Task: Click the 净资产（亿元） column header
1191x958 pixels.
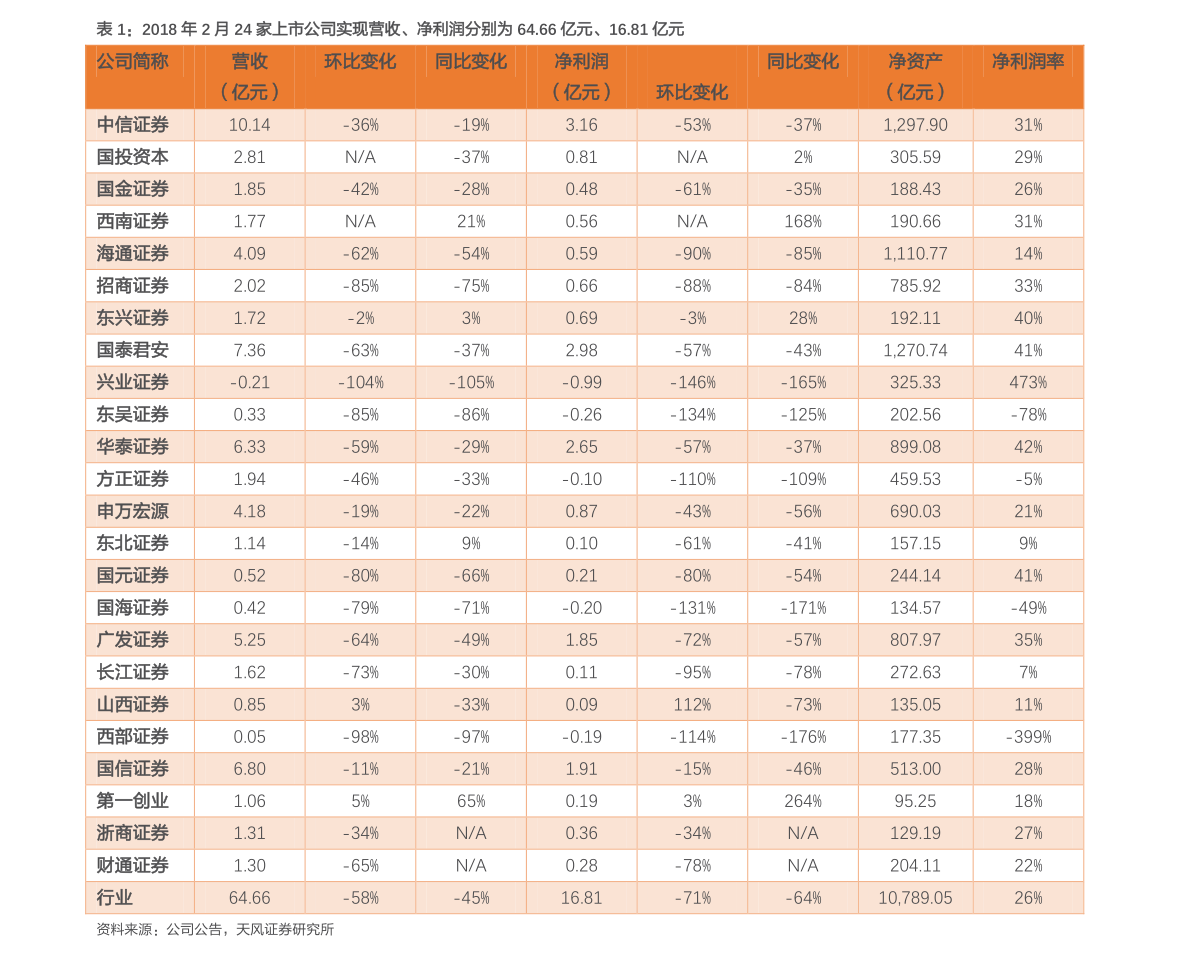Action: [915, 77]
